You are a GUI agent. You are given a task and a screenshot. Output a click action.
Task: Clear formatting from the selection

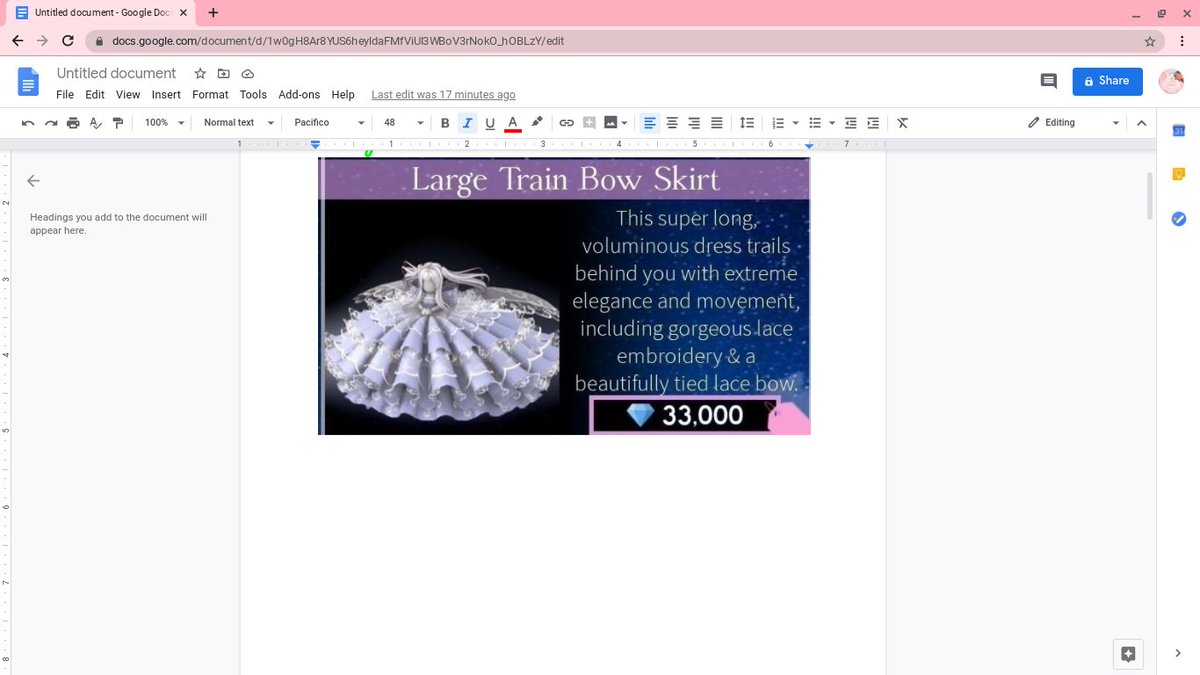(902, 123)
